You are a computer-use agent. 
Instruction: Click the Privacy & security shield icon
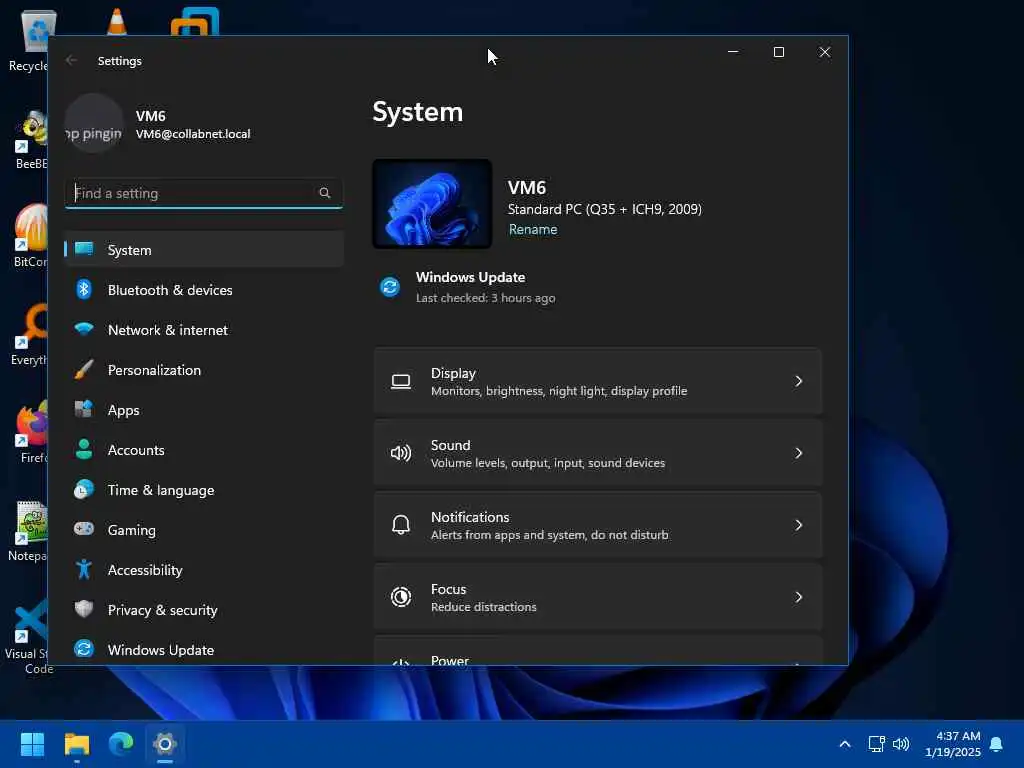[84, 609]
